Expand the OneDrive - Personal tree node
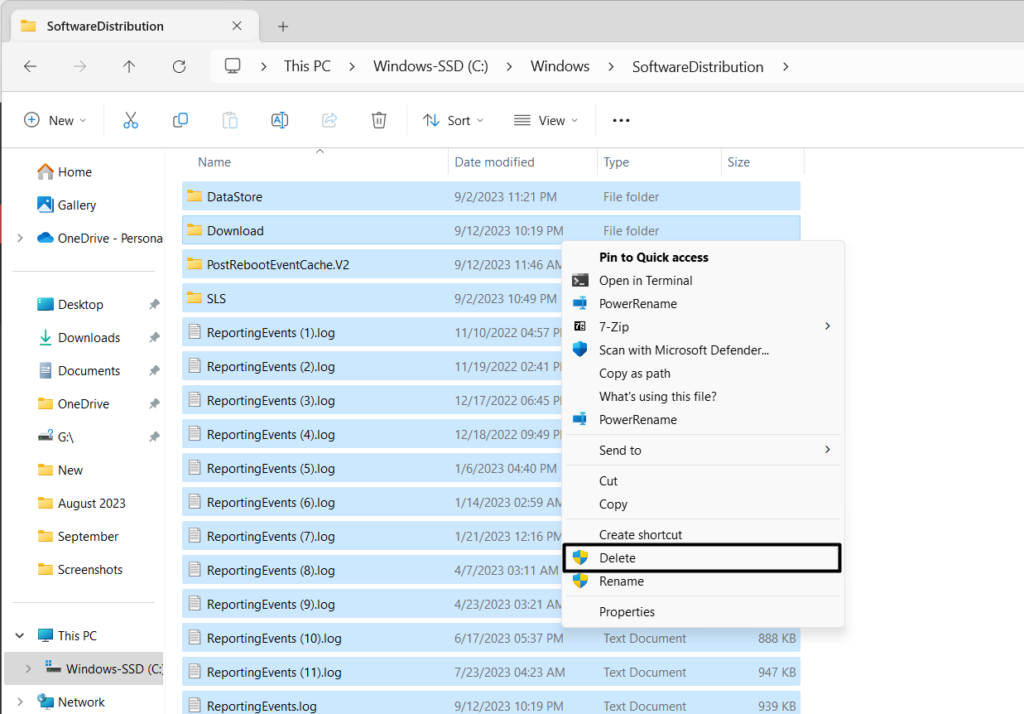The width and height of the screenshot is (1024, 714). click(x=20, y=238)
